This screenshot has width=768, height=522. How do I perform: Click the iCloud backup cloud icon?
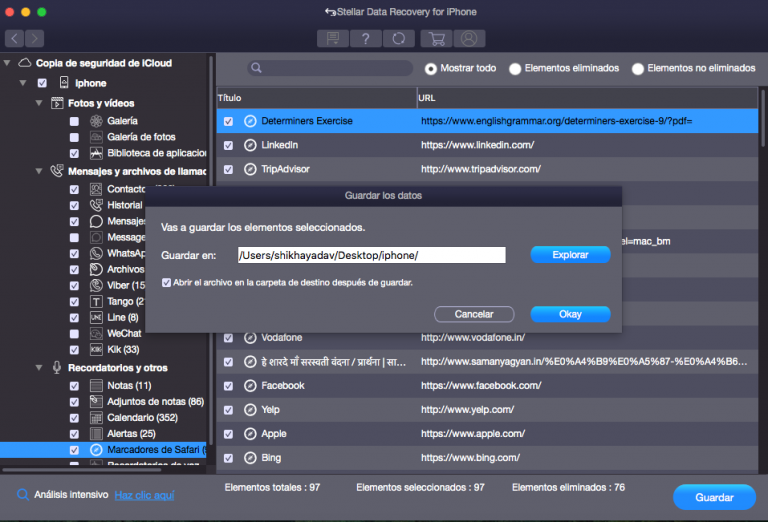click(24, 63)
